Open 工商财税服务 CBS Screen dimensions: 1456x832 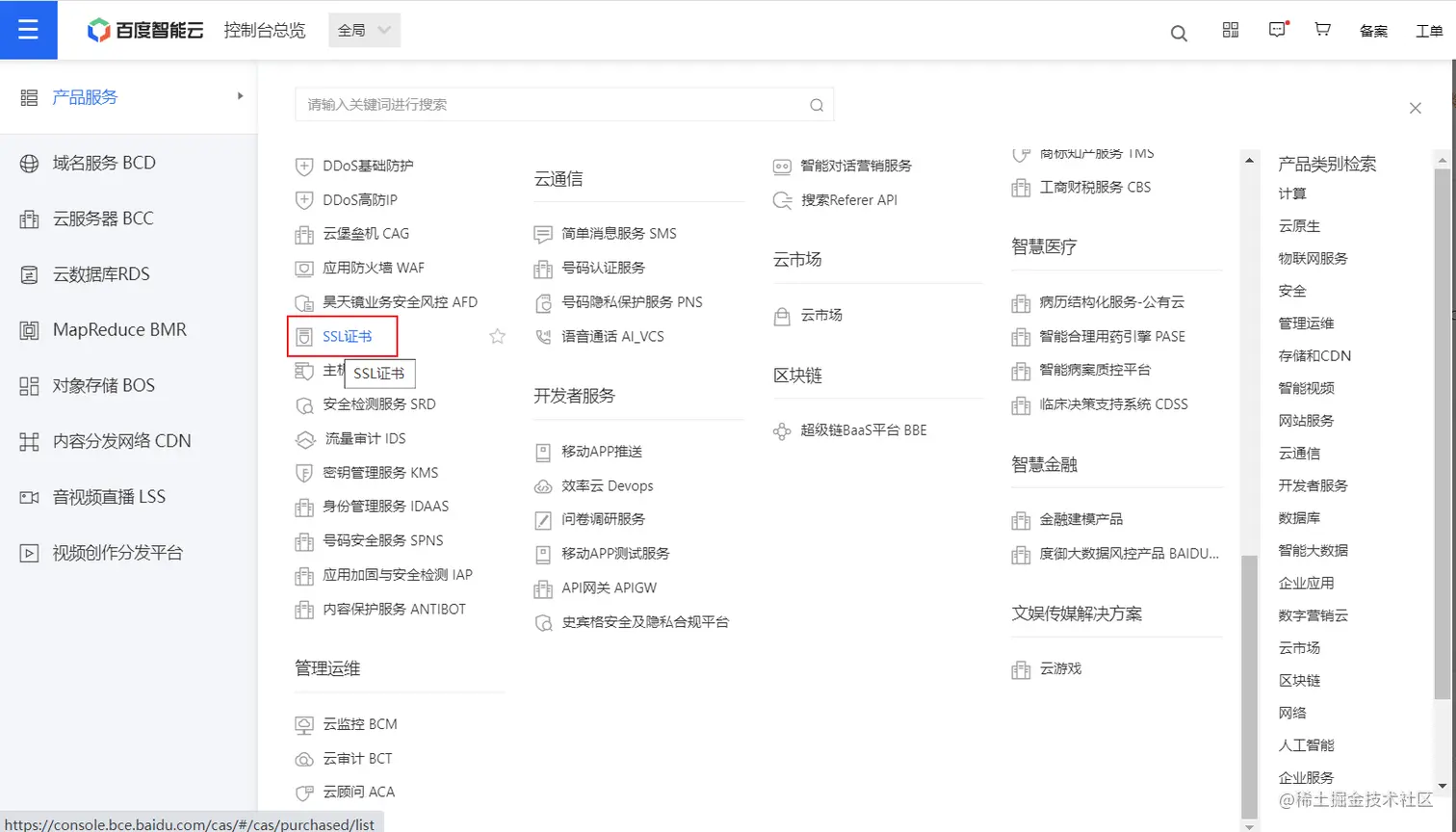pyautogui.click(x=1096, y=187)
